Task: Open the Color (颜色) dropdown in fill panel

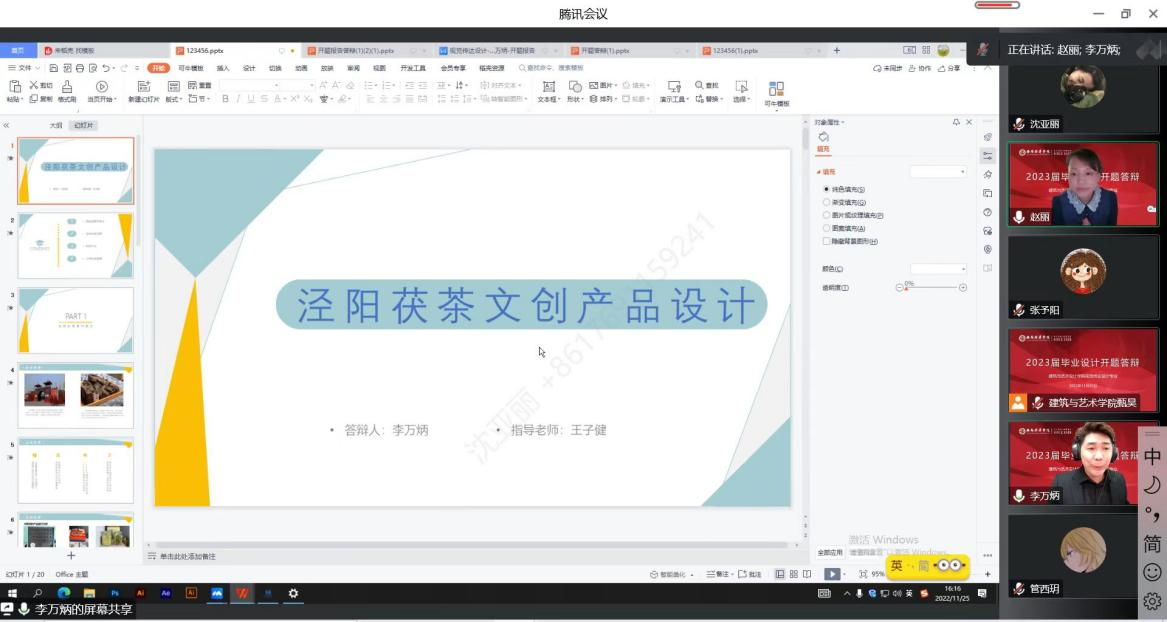Action: tap(938, 269)
